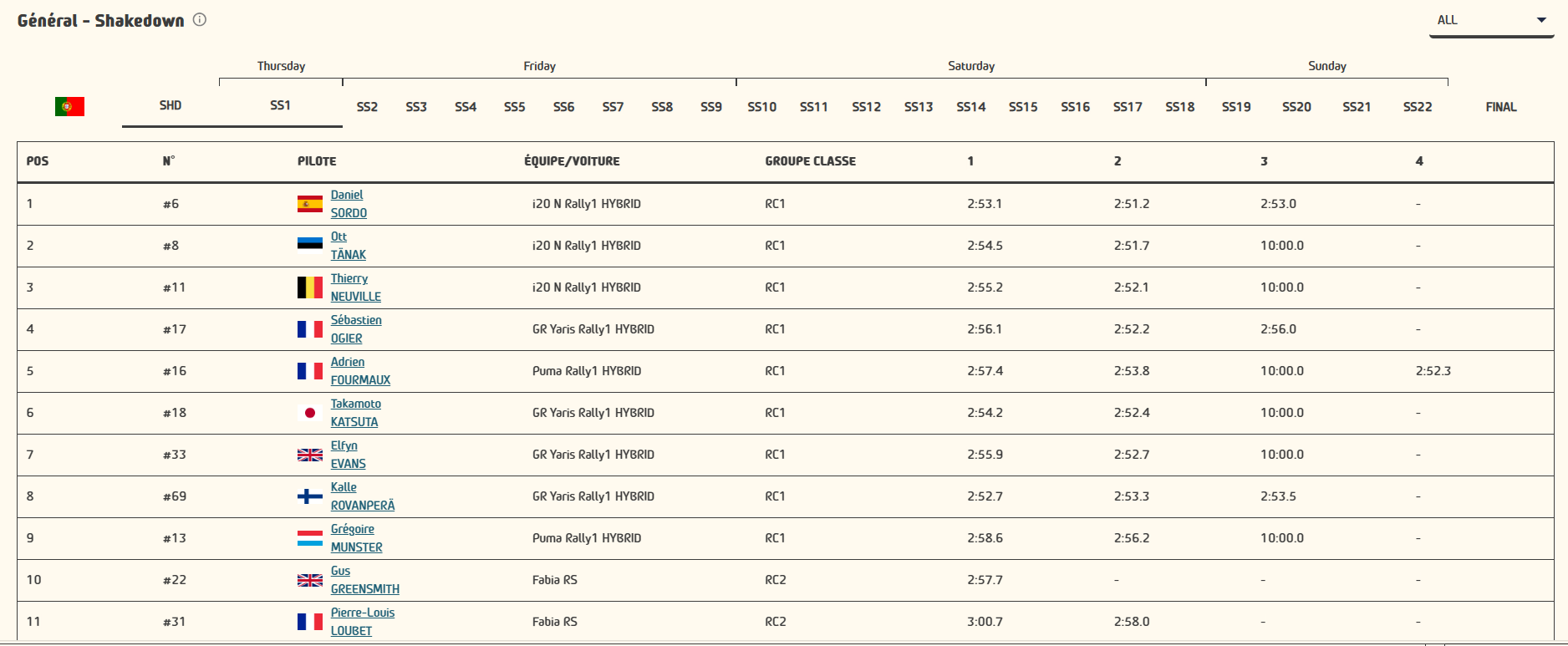
Task: Select the SHD shakedown tab
Action: 171,105
